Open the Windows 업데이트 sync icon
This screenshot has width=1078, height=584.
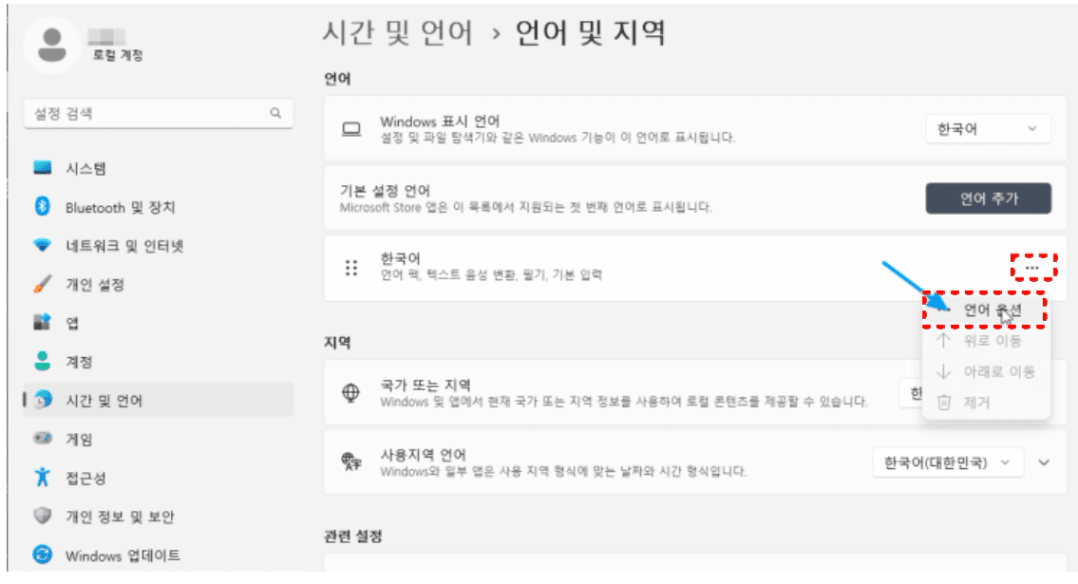coord(42,554)
